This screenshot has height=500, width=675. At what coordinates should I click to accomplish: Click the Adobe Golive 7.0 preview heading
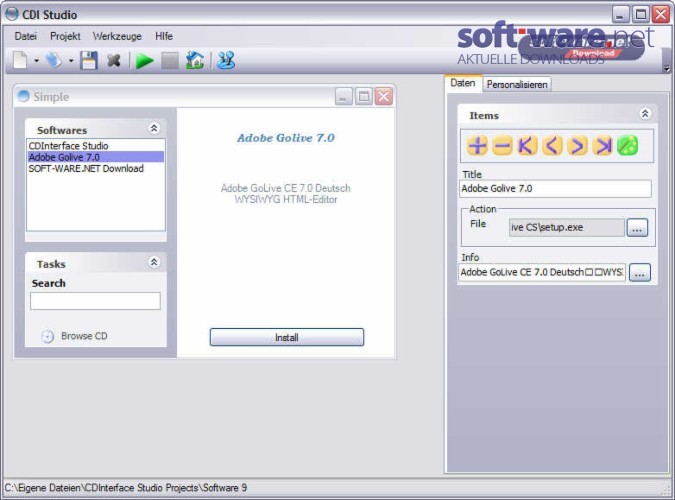pos(286,138)
